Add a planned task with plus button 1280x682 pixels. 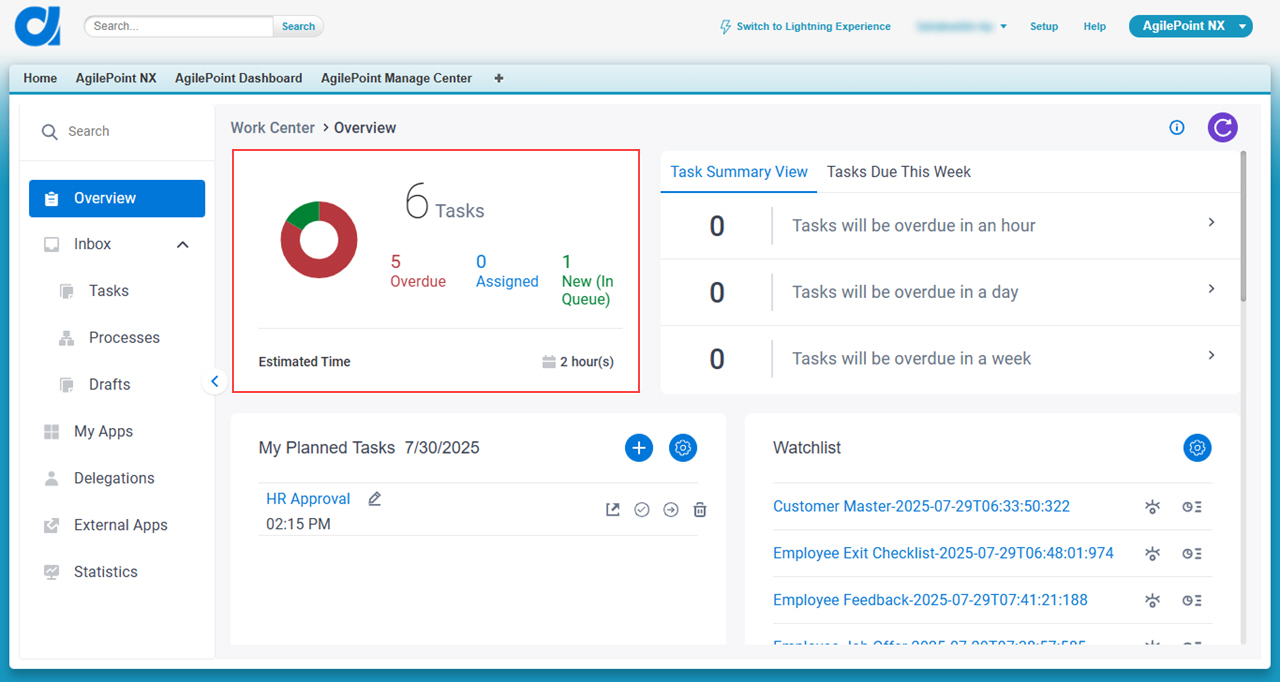tap(639, 448)
